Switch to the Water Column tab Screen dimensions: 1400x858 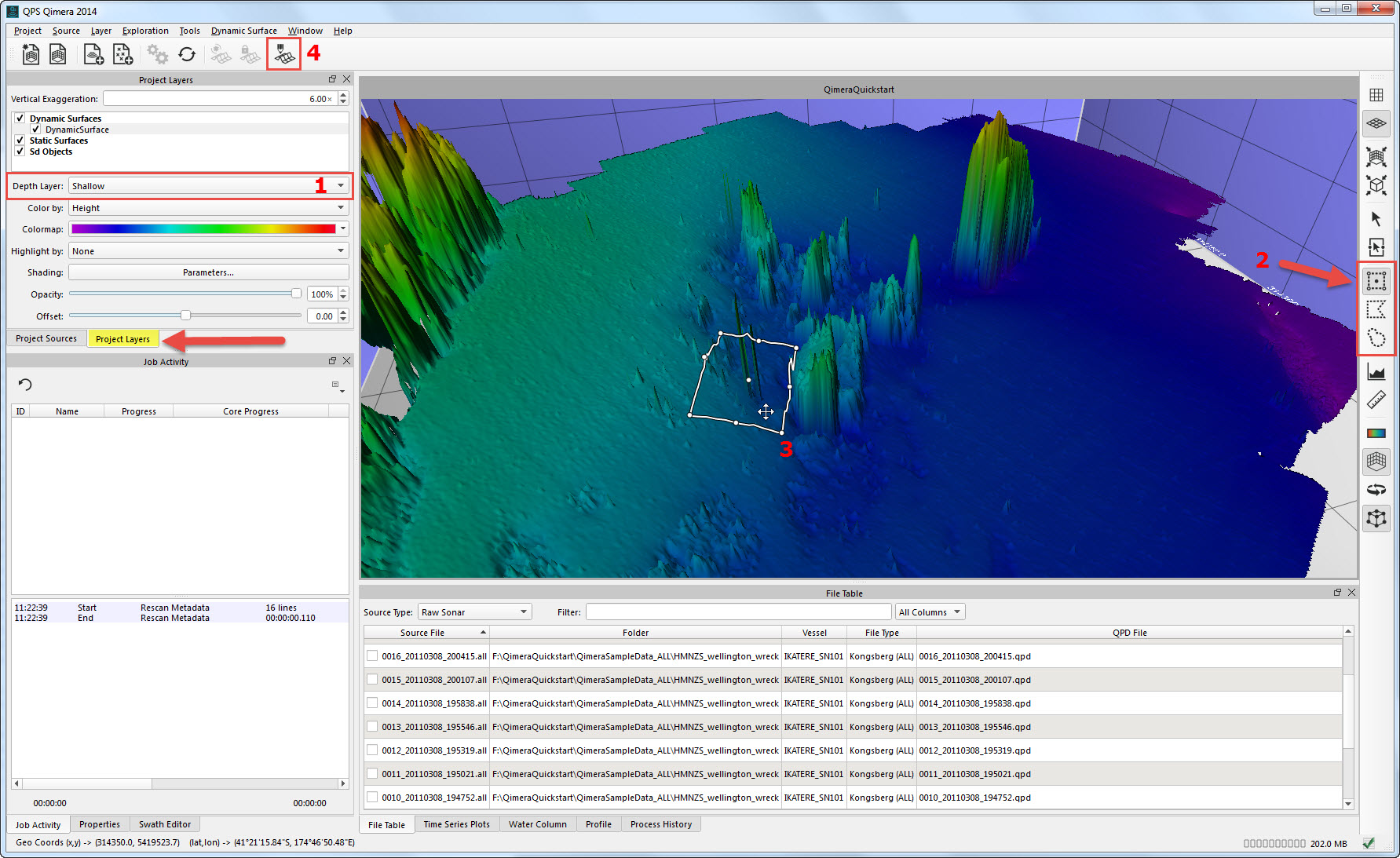point(537,824)
